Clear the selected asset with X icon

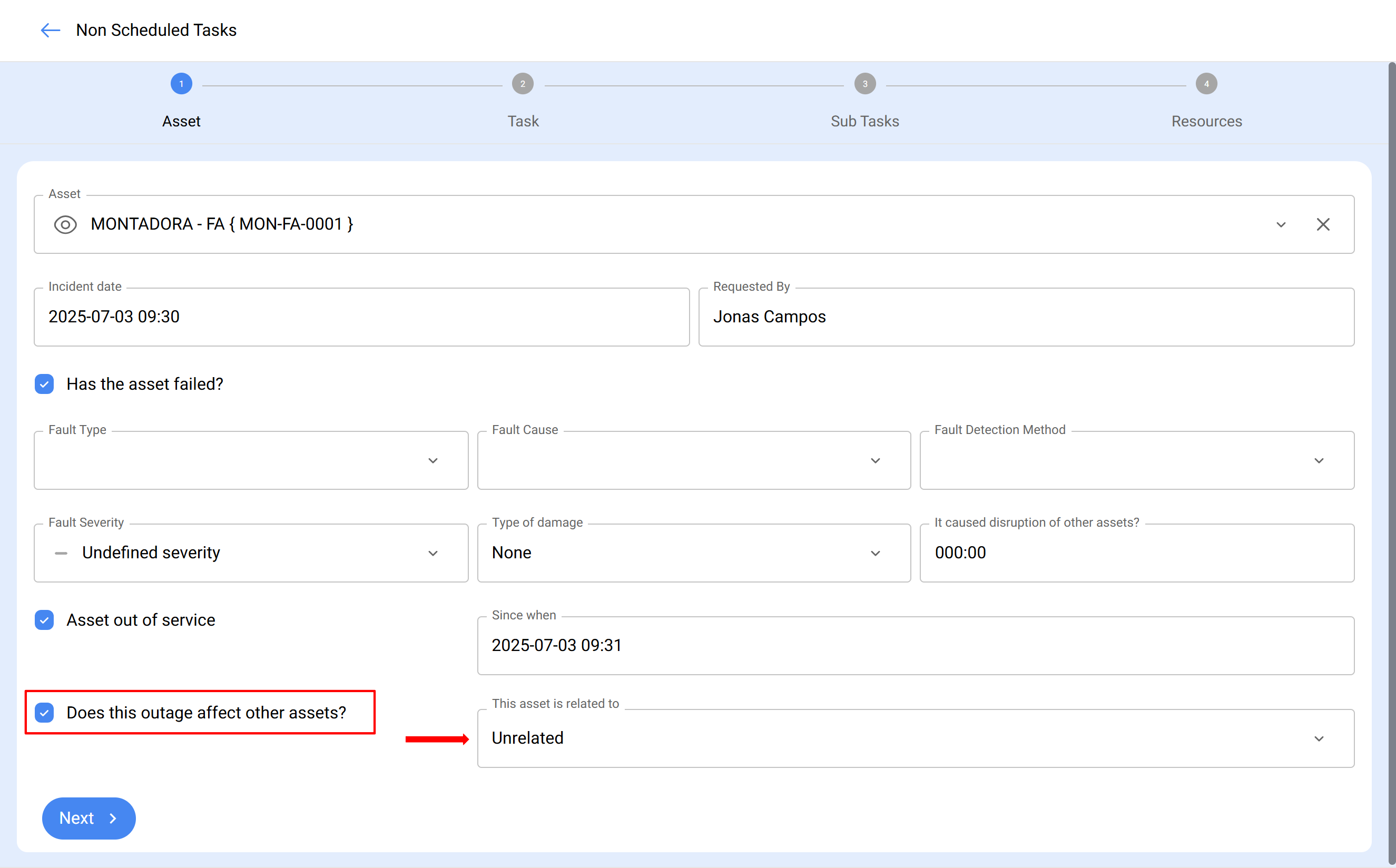[1323, 224]
